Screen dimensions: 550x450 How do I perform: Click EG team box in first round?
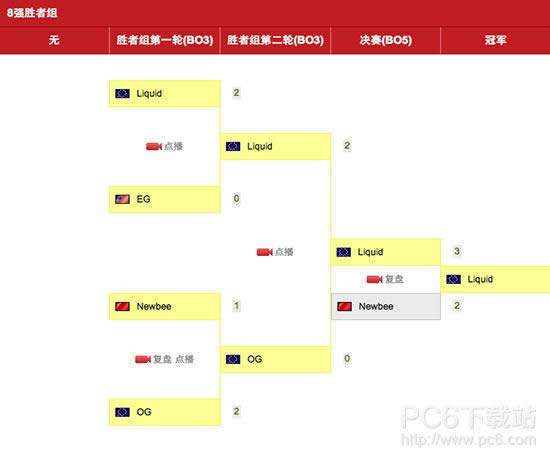click(165, 199)
